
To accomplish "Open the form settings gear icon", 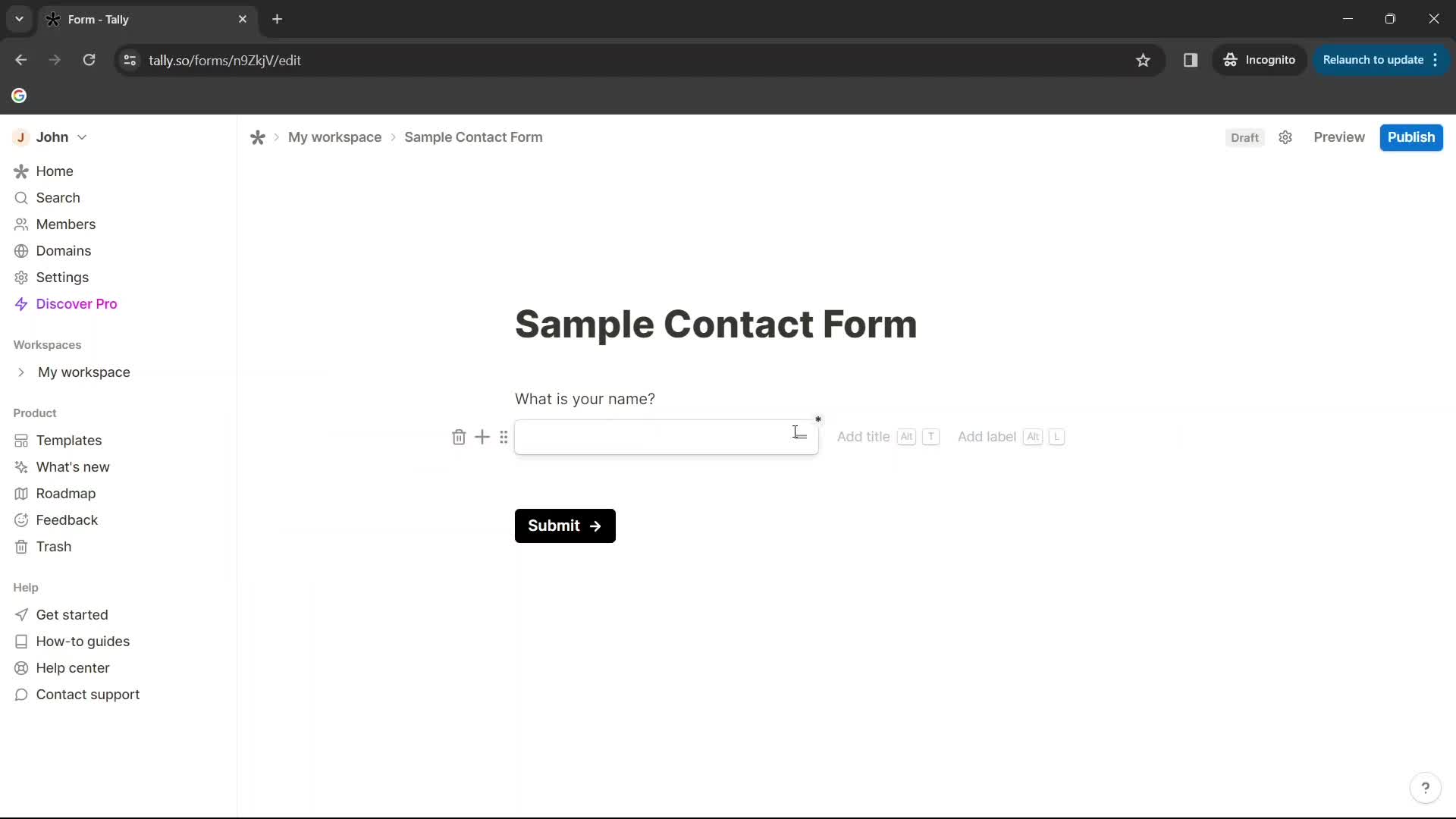I will tap(1287, 137).
